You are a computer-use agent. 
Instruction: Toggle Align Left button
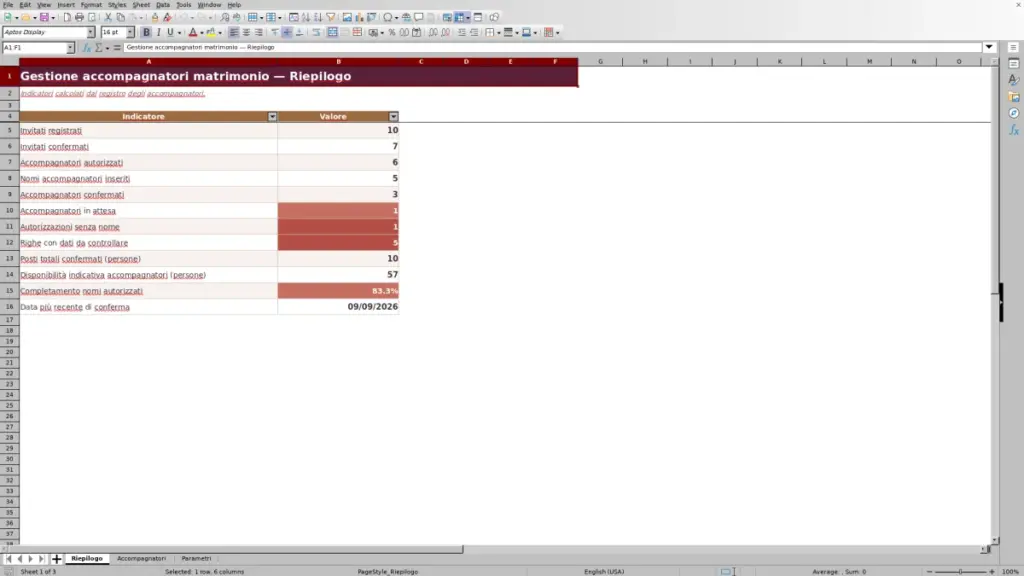[233, 33]
